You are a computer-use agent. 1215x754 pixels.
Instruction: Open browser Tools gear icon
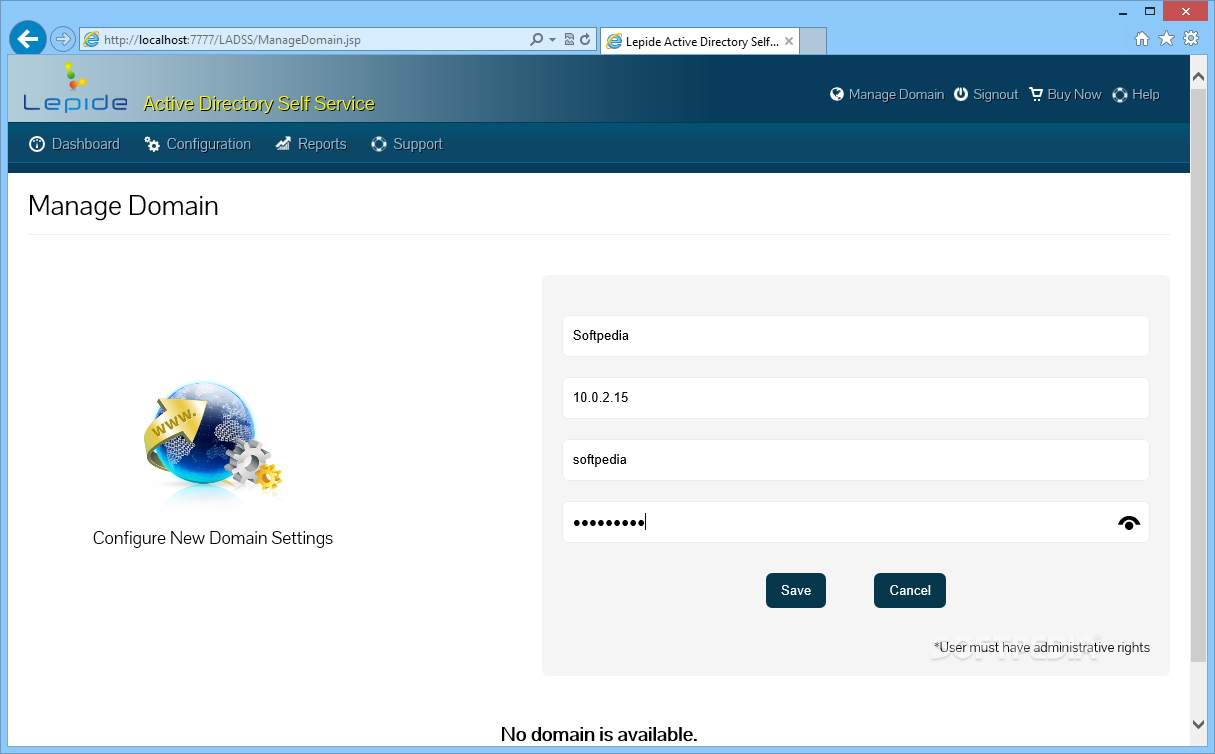(1191, 39)
